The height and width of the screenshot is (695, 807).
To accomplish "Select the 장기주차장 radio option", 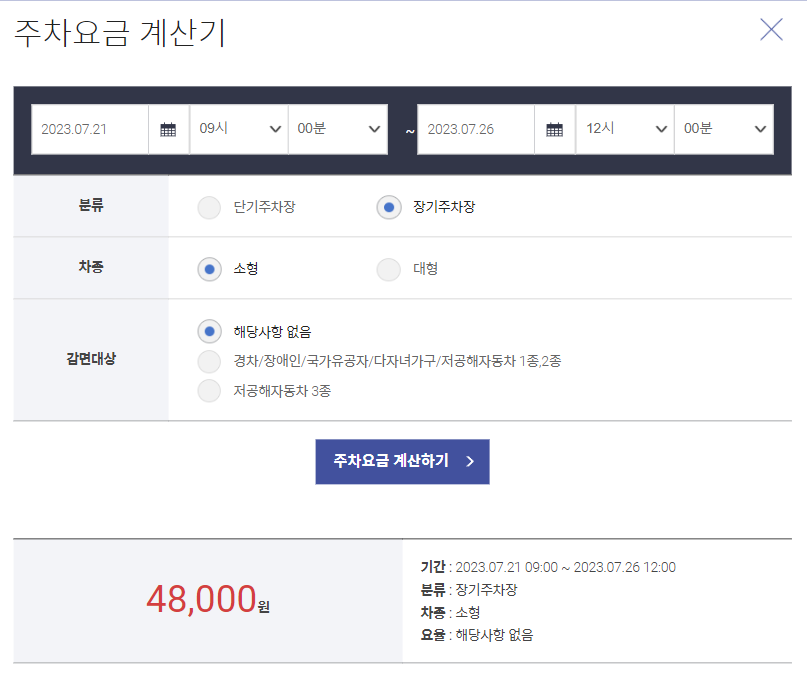I will pos(388,207).
